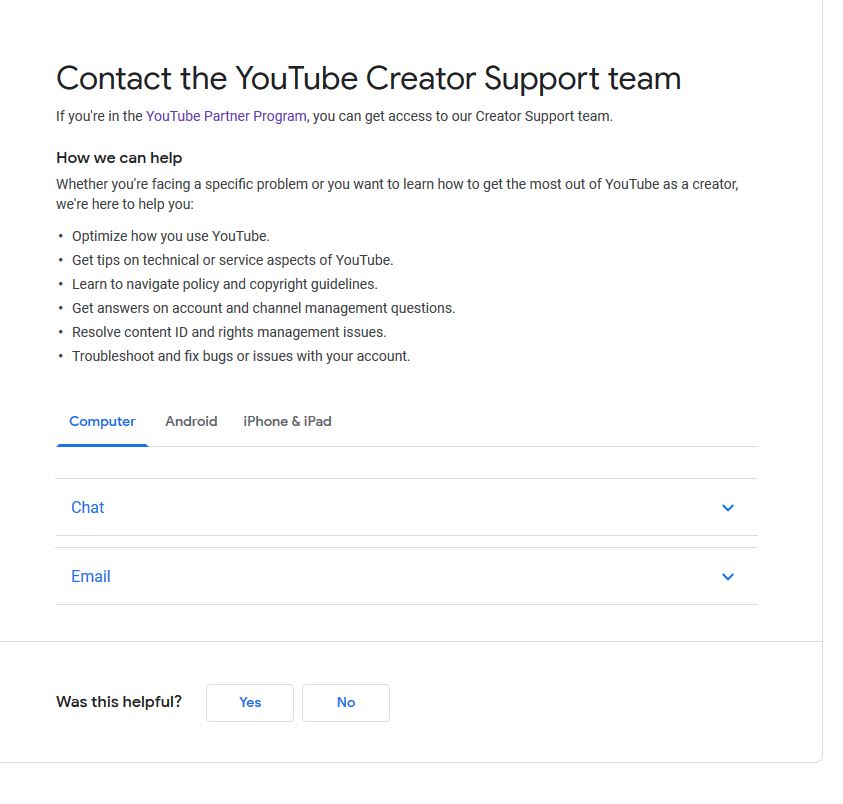
Task: Activate the Computer tab
Action: coord(102,421)
